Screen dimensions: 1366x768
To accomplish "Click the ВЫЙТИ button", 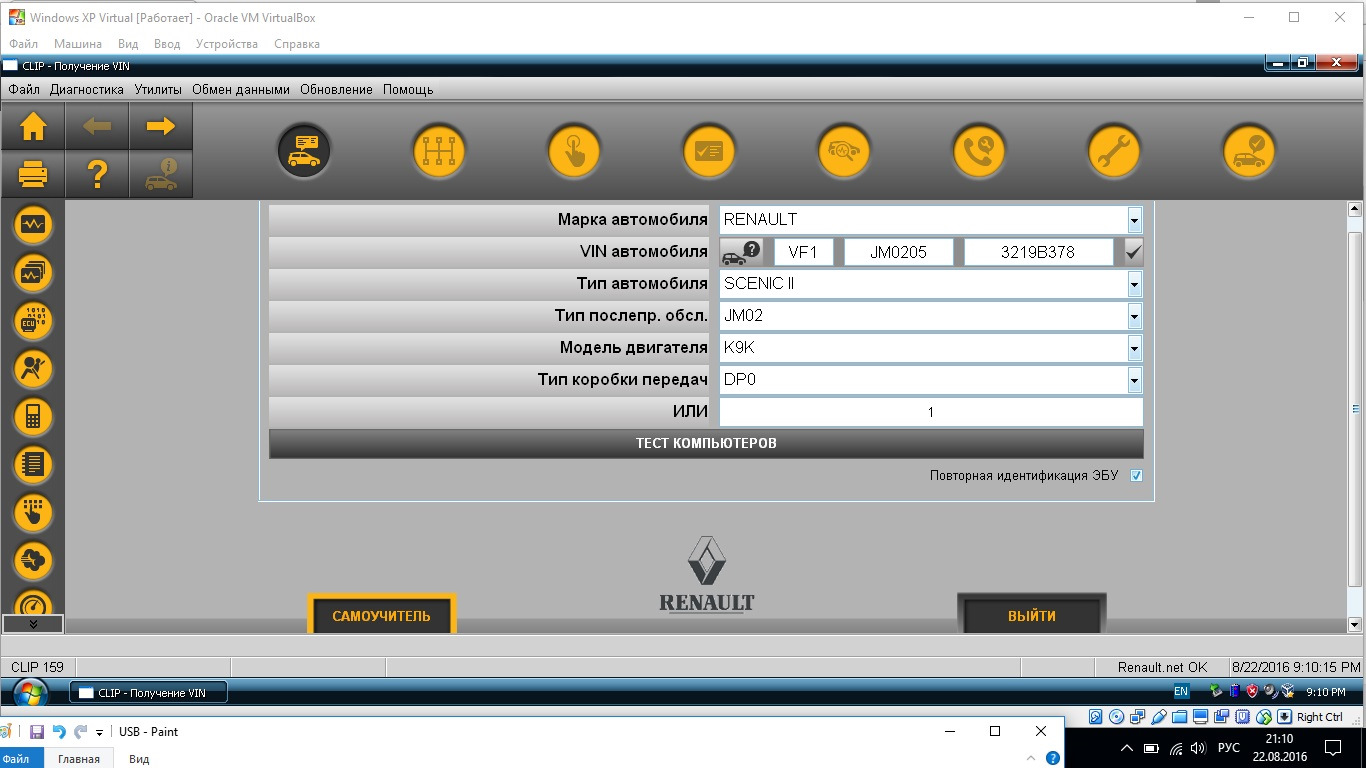I will [x=1032, y=615].
